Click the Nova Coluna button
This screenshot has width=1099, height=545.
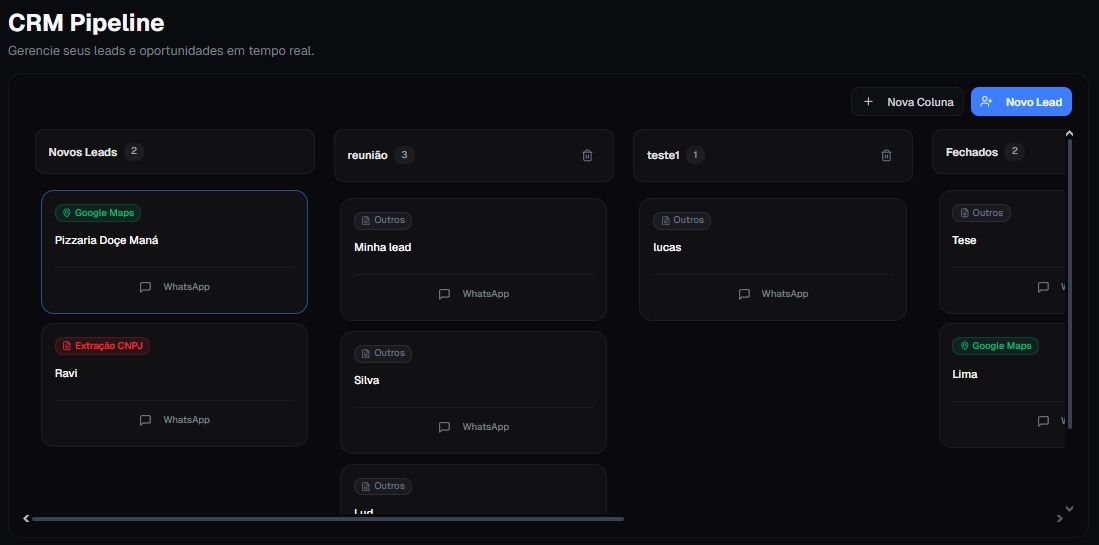908,102
